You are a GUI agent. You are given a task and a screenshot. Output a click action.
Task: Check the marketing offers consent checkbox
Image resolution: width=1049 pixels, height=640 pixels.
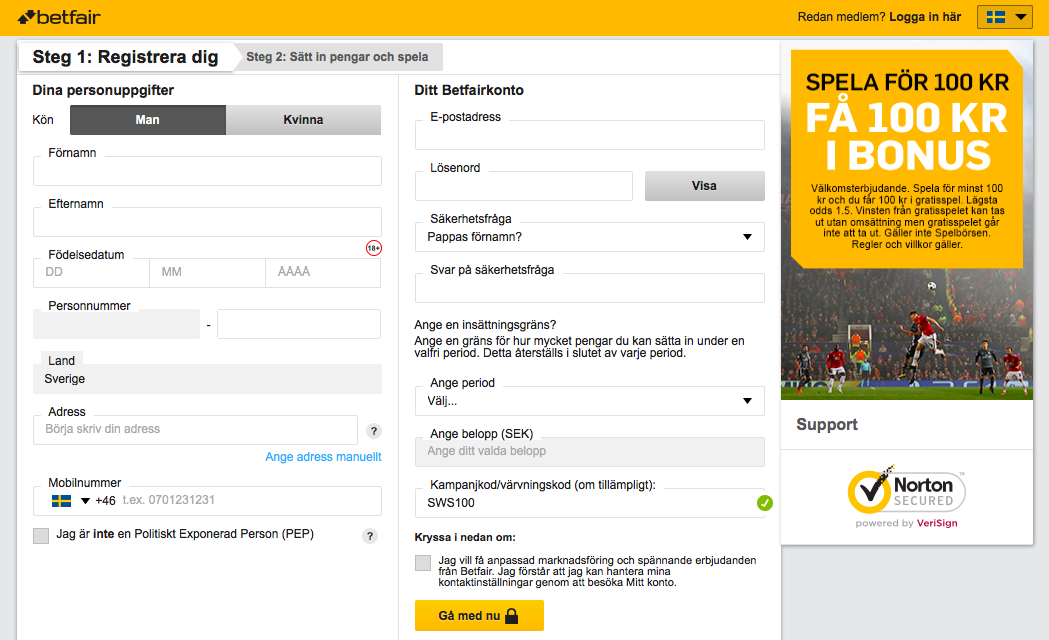(423, 563)
